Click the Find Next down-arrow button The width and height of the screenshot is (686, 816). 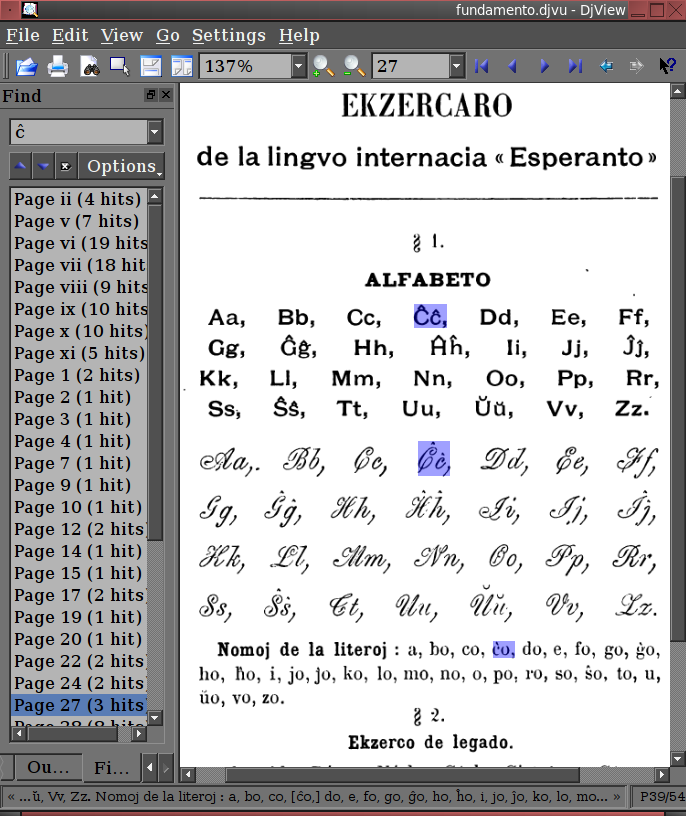pyautogui.click(x=43, y=166)
